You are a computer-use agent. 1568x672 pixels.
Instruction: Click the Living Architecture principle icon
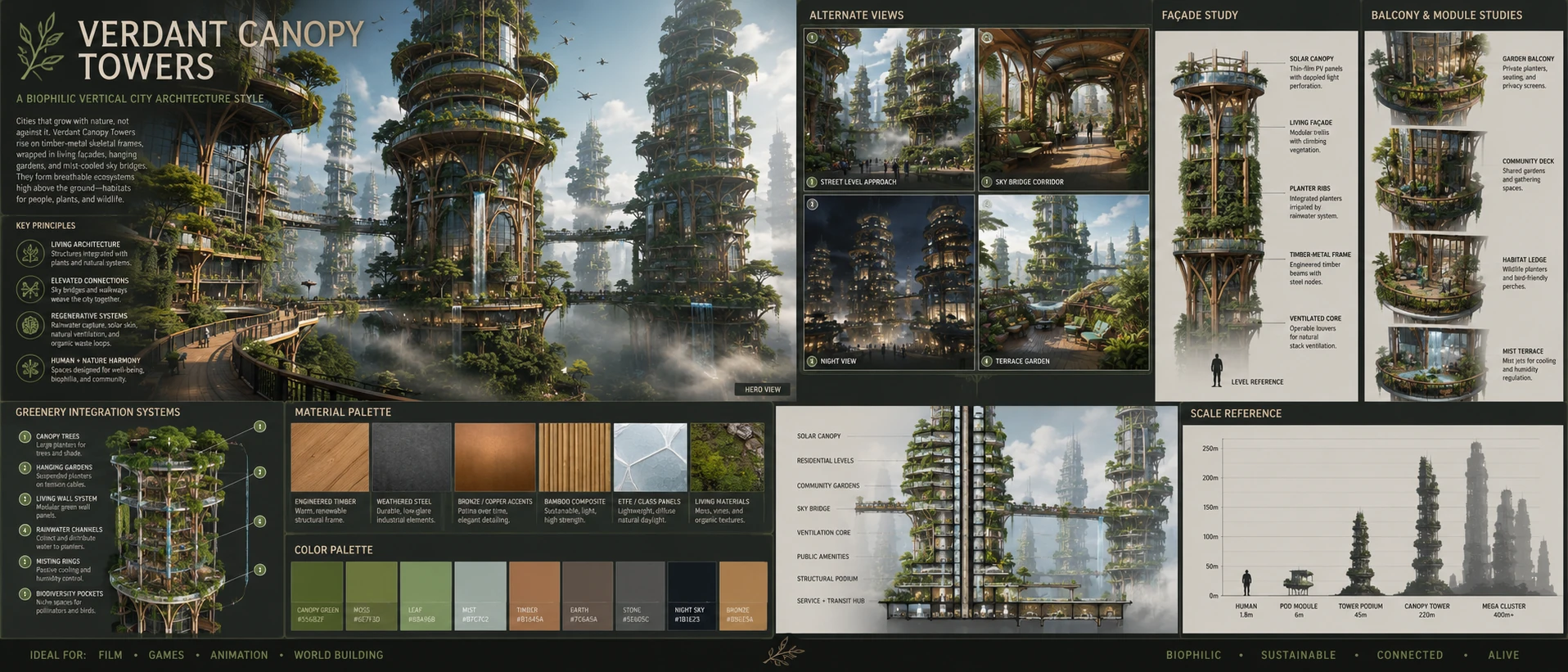coord(30,254)
